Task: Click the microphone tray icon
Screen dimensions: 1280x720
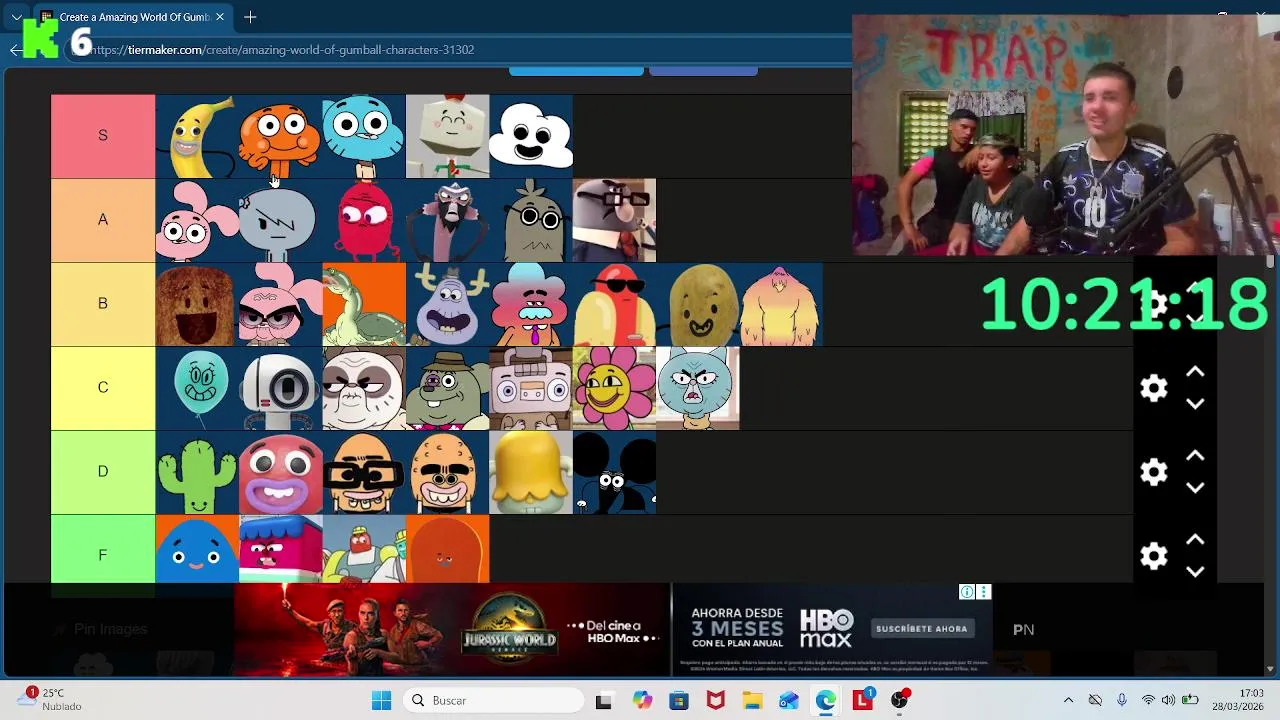Action: 1121,701
